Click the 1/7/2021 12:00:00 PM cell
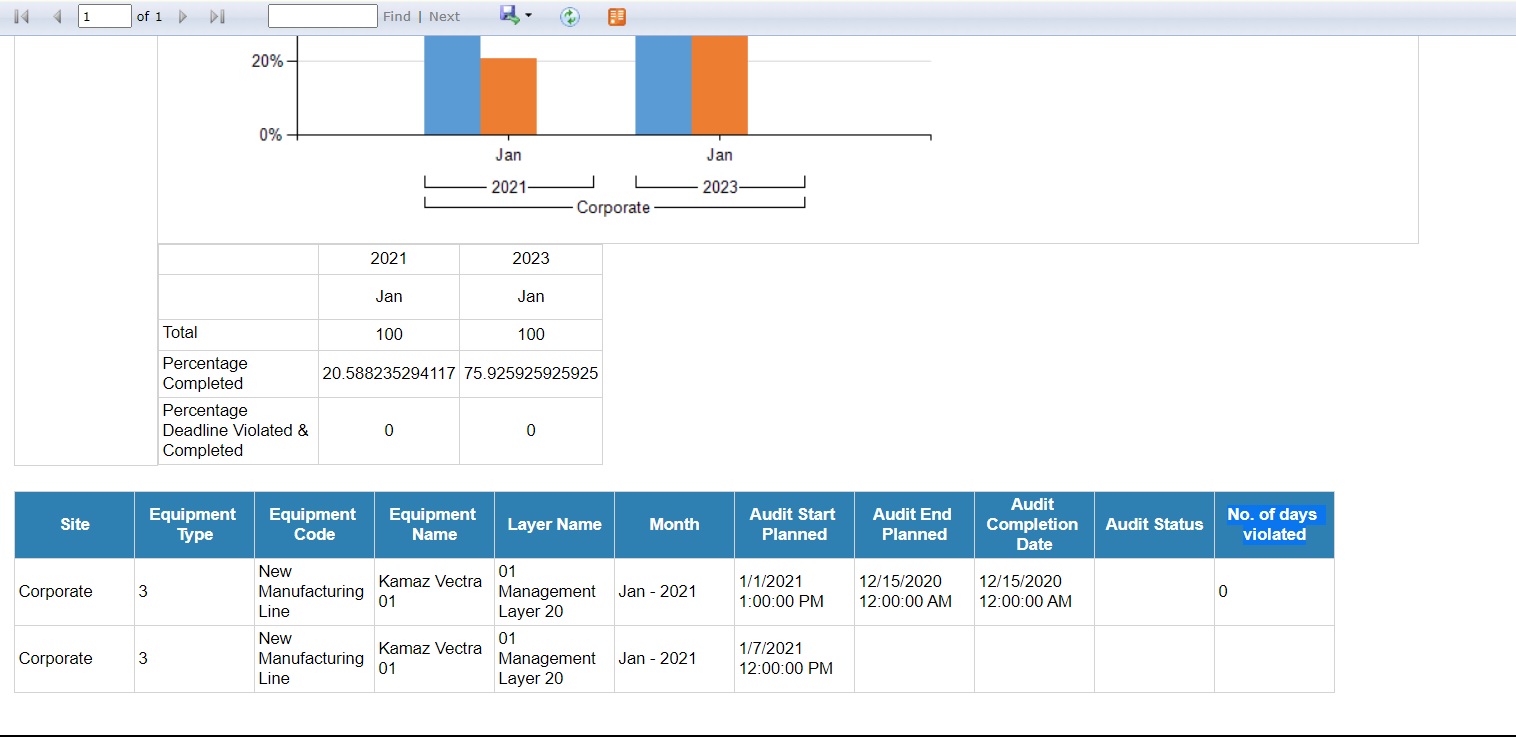1516x737 pixels. coord(794,659)
